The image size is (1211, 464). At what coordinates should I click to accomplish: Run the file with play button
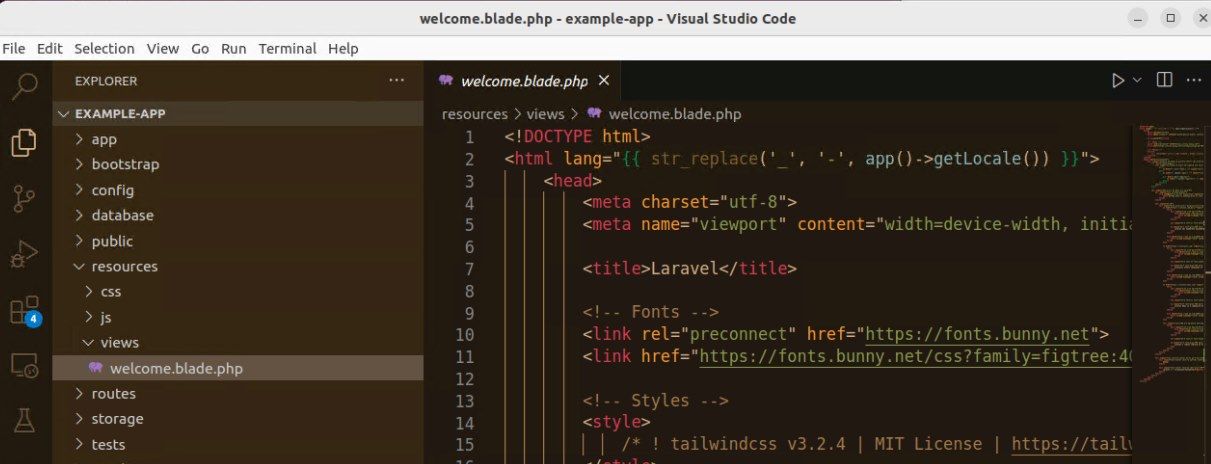coord(1118,81)
